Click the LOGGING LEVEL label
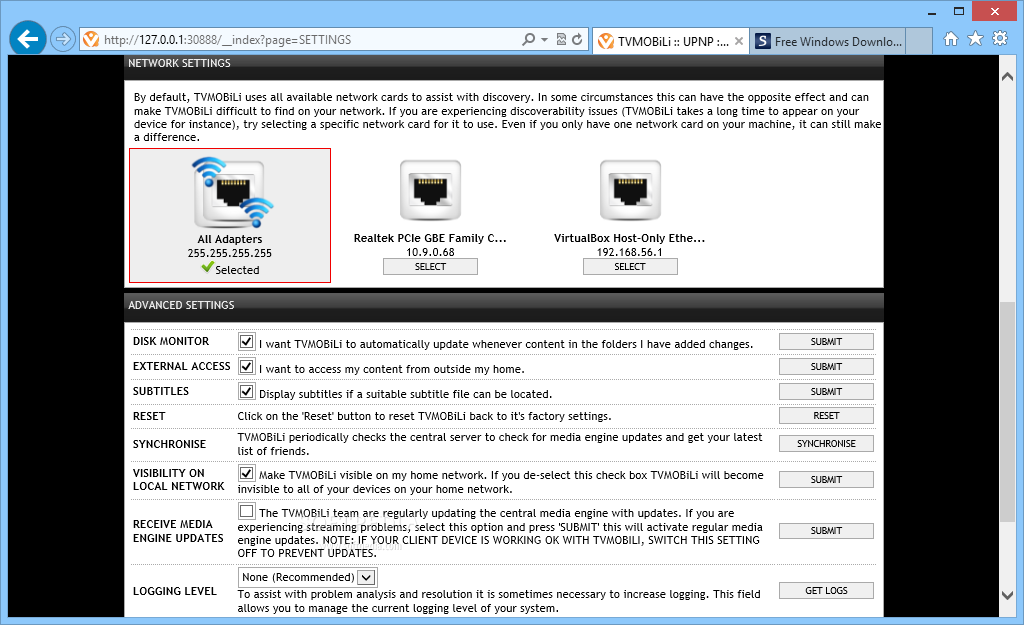The image size is (1024, 625). click(x=174, y=591)
